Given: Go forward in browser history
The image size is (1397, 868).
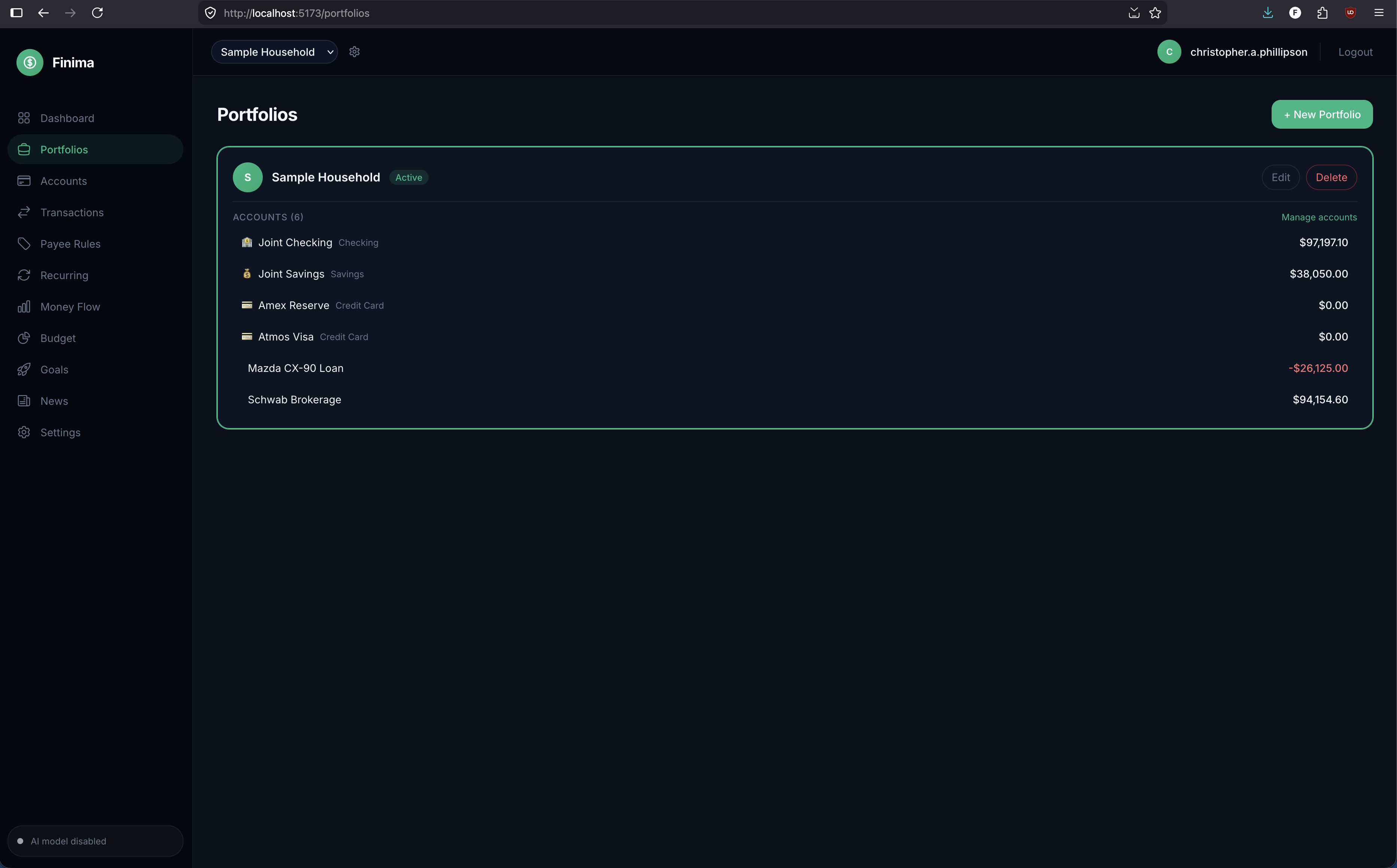Looking at the screenshot, I should click(70, 13).
